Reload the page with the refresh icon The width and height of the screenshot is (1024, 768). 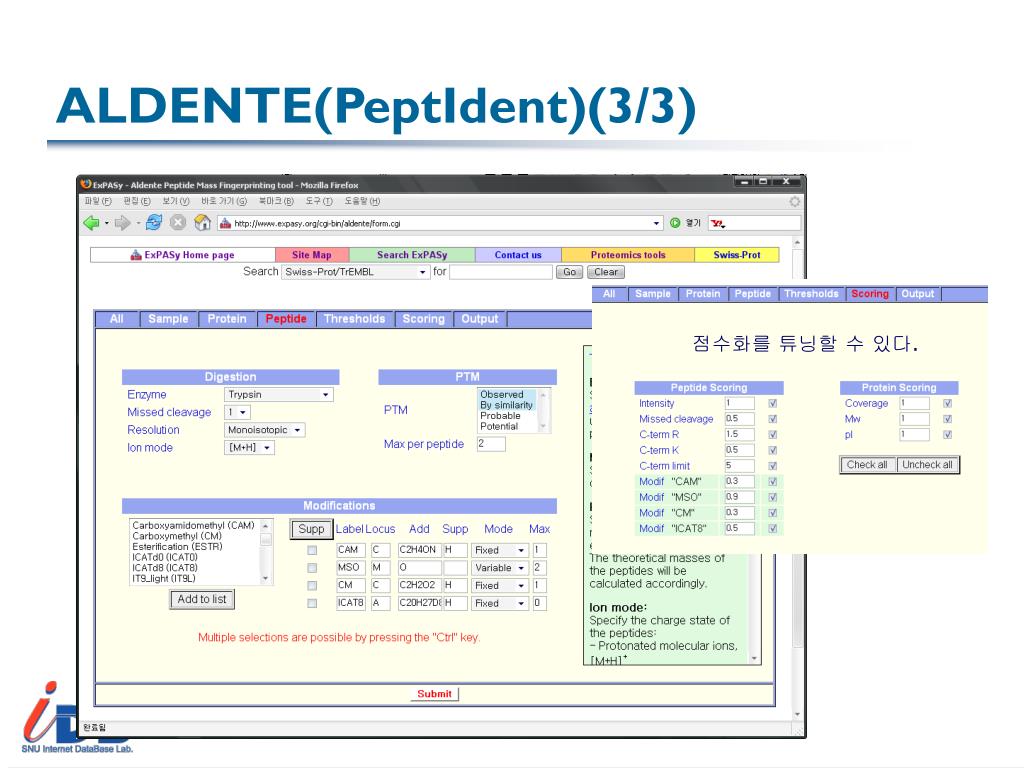coord(154,223)
